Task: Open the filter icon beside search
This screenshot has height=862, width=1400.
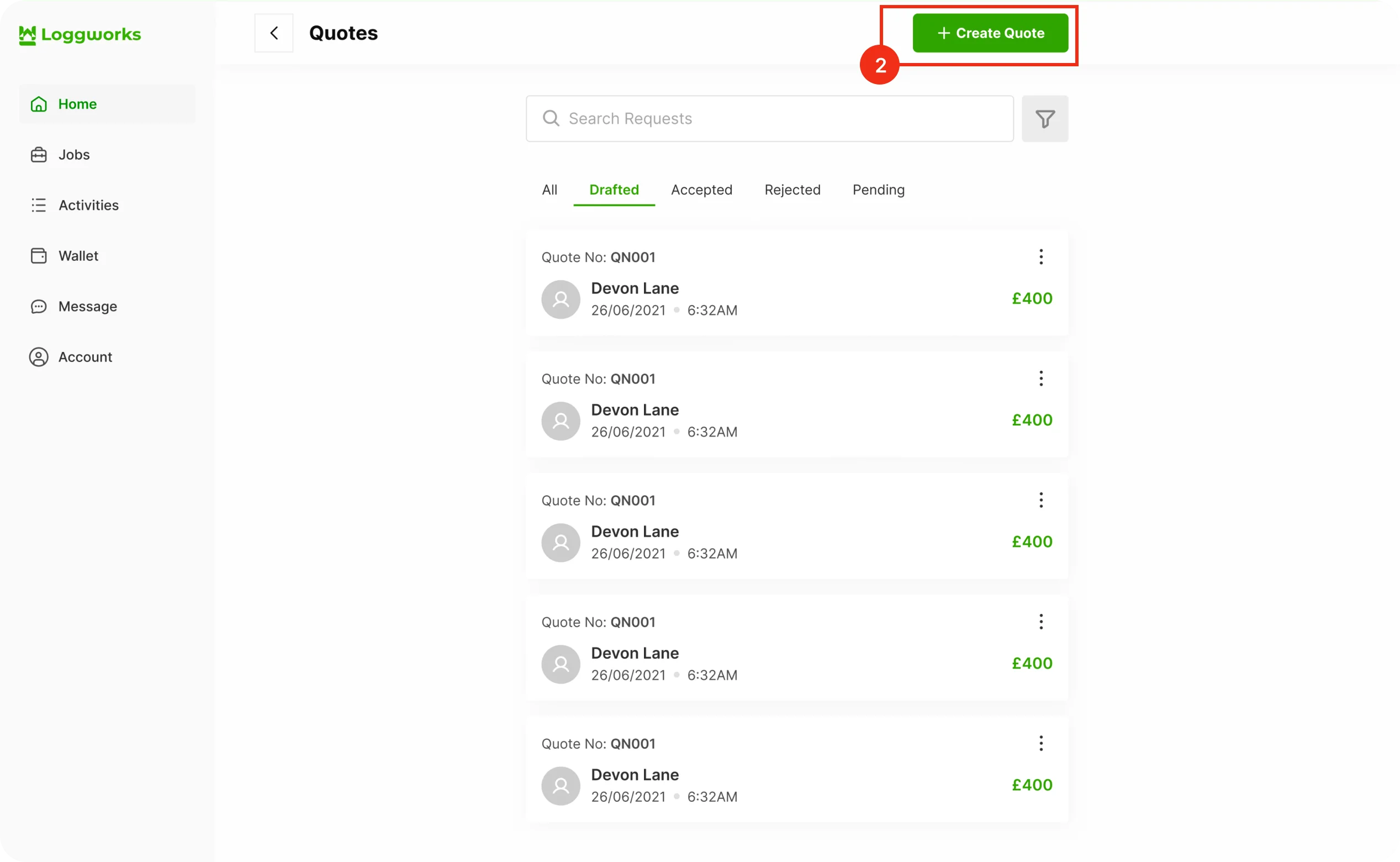Action: pos(1044,119)
